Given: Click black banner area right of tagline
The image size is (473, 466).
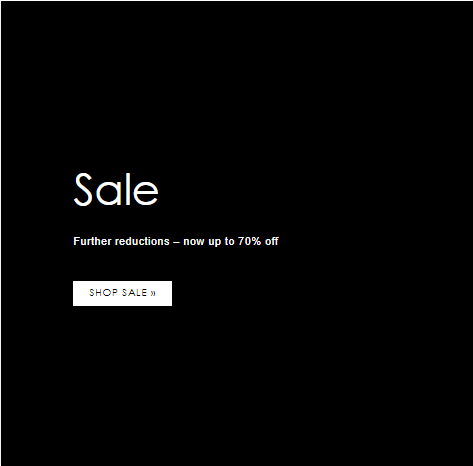Looking at the screenshot, I should [373, 241].
